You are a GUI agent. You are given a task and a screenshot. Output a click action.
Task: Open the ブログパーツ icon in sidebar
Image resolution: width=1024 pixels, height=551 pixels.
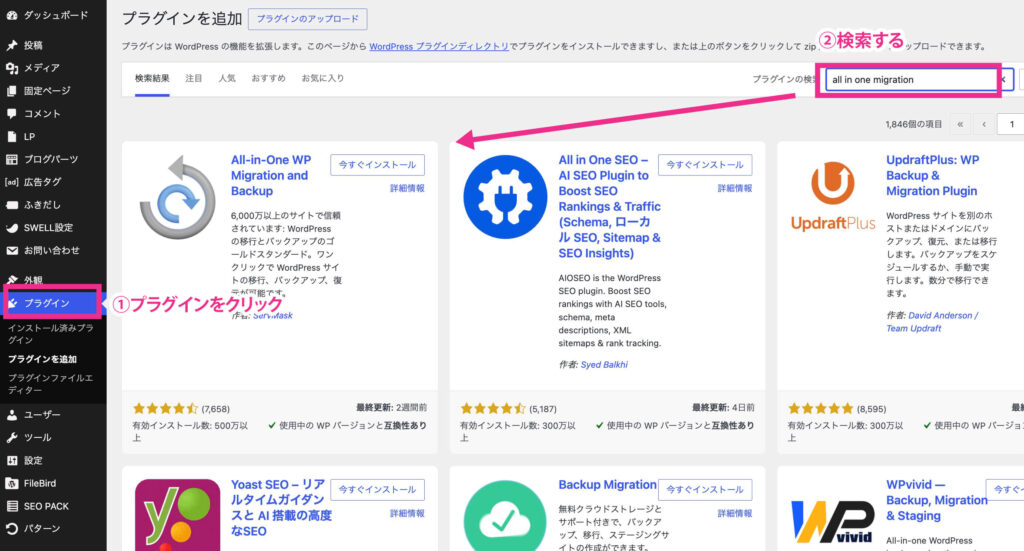pos(12,159)
